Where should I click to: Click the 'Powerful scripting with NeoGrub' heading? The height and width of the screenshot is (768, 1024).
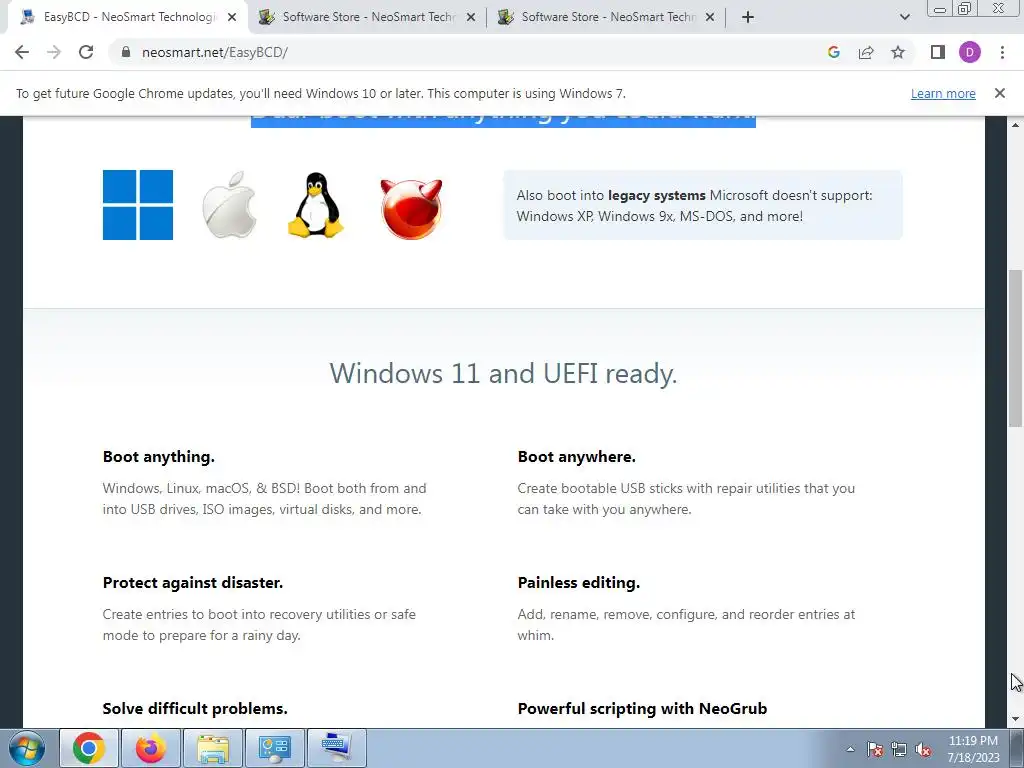642,709
